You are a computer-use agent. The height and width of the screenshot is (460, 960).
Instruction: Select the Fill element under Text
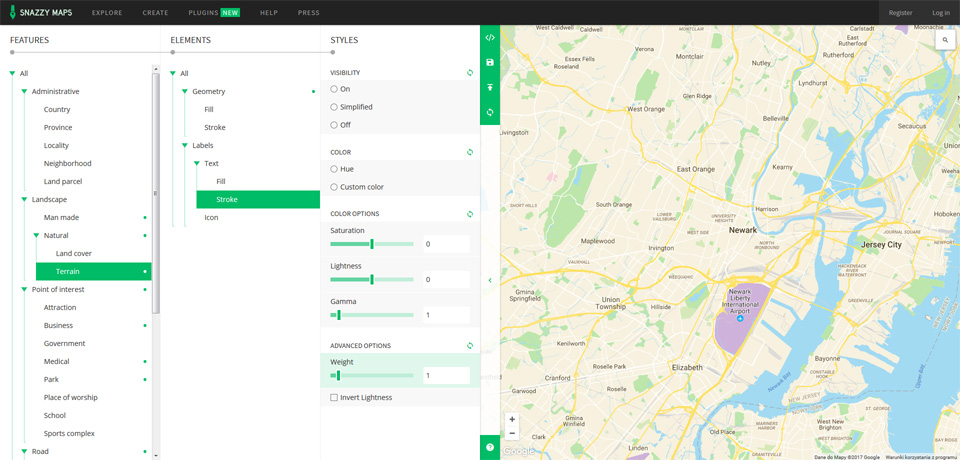coord(221,182)
